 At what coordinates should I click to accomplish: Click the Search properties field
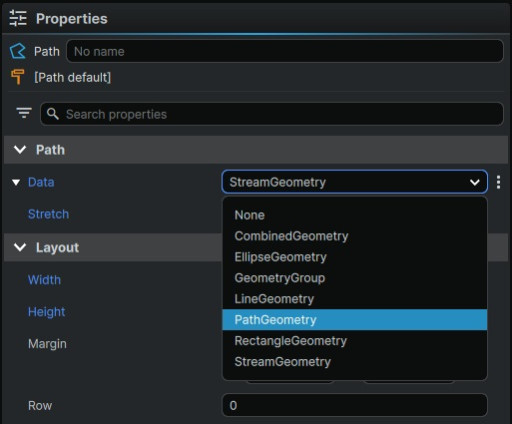(x=272, y=114)
